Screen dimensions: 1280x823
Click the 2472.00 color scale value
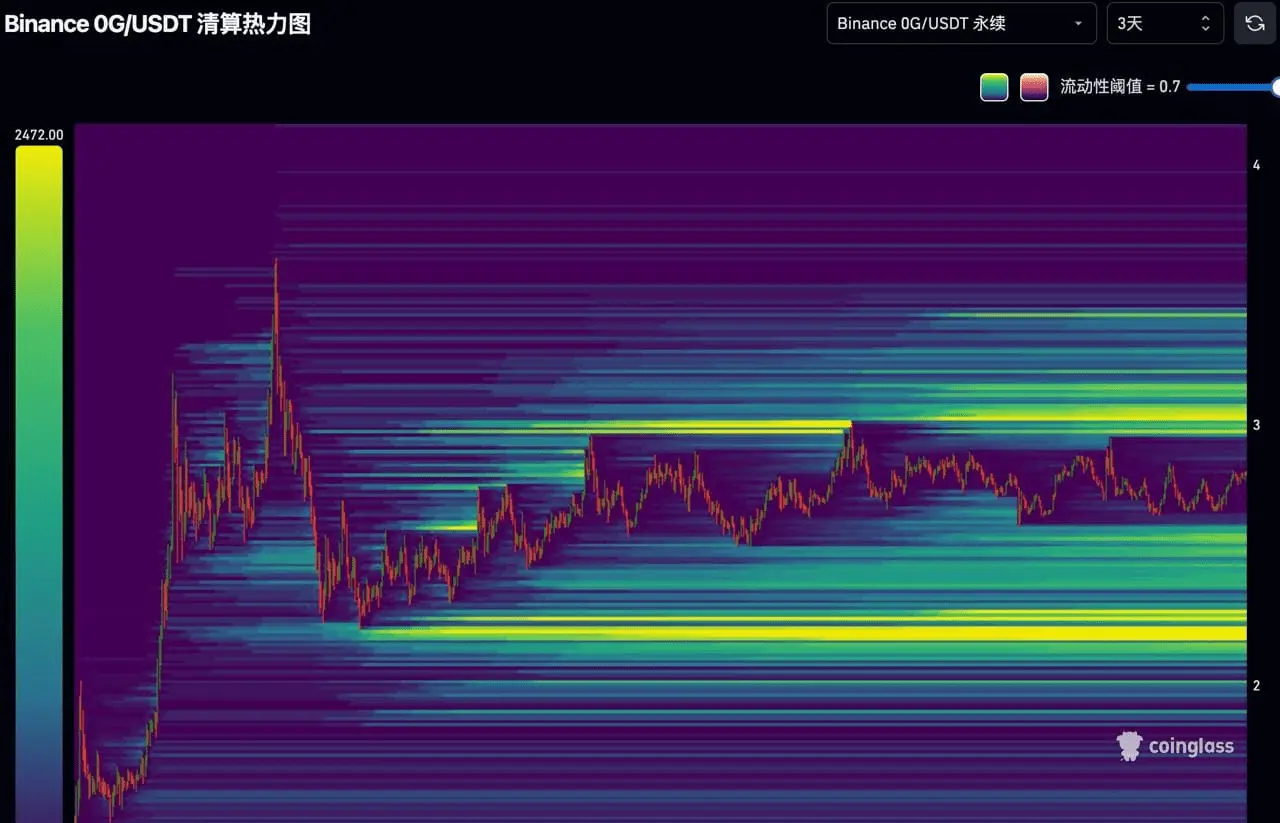click(x=39, y=135)
